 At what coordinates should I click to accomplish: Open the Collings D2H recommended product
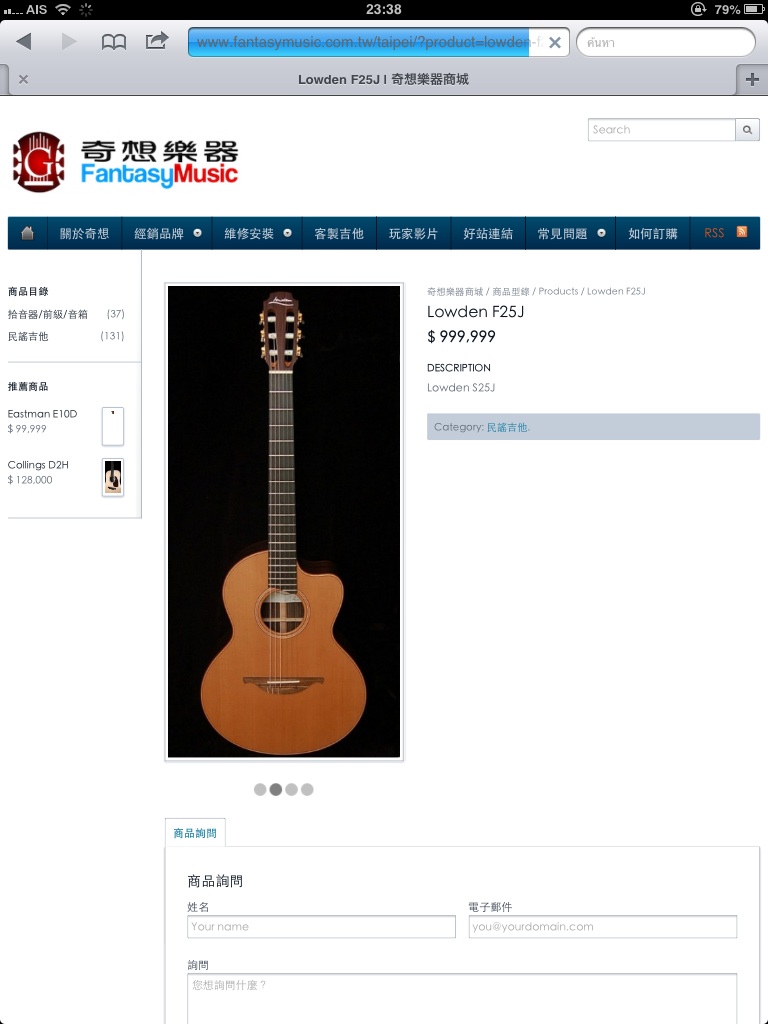(38, 465)
